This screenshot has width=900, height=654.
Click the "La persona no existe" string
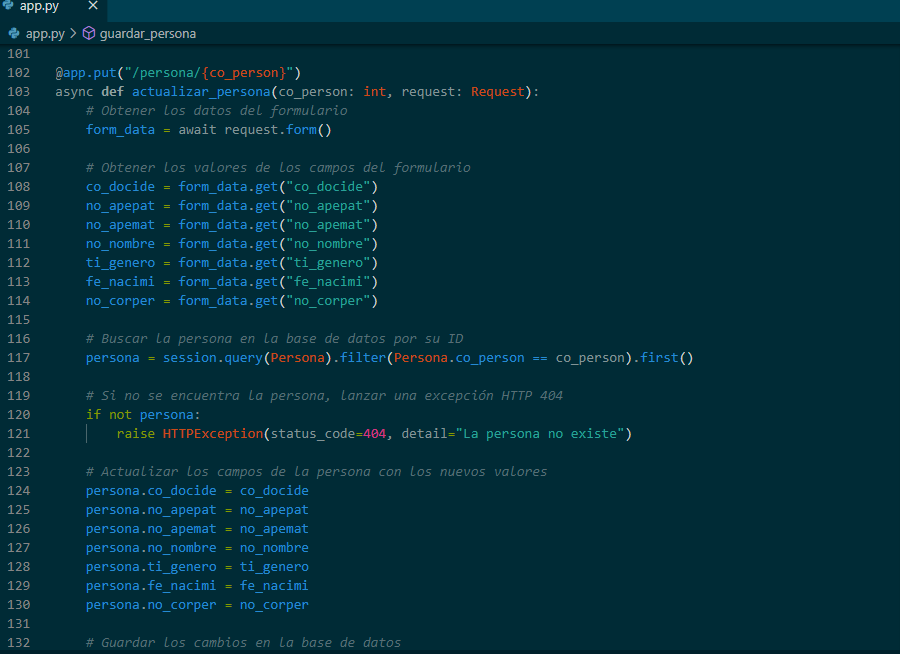(543, 434)
